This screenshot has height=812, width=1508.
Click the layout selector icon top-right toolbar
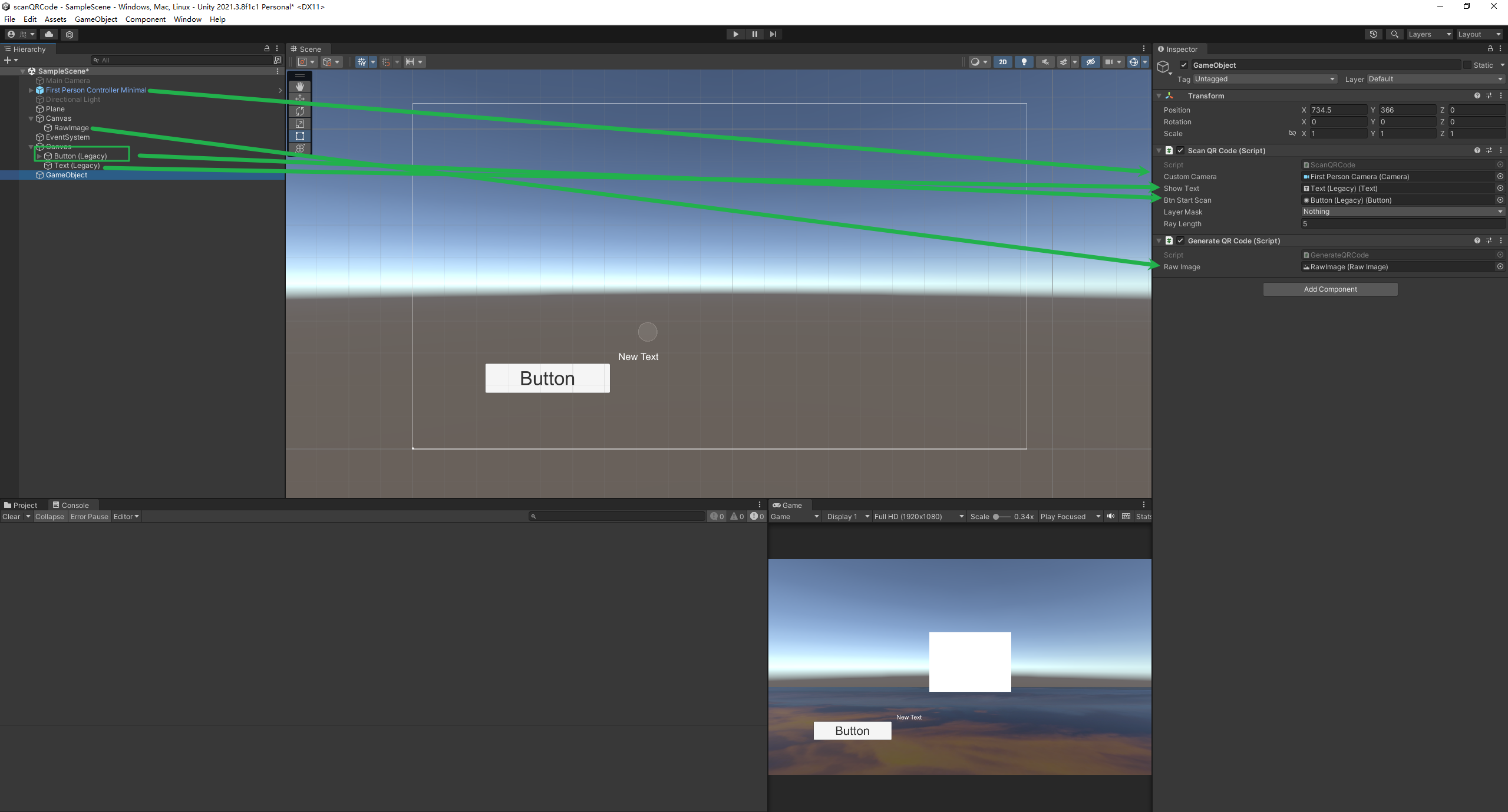(1478, 33)
